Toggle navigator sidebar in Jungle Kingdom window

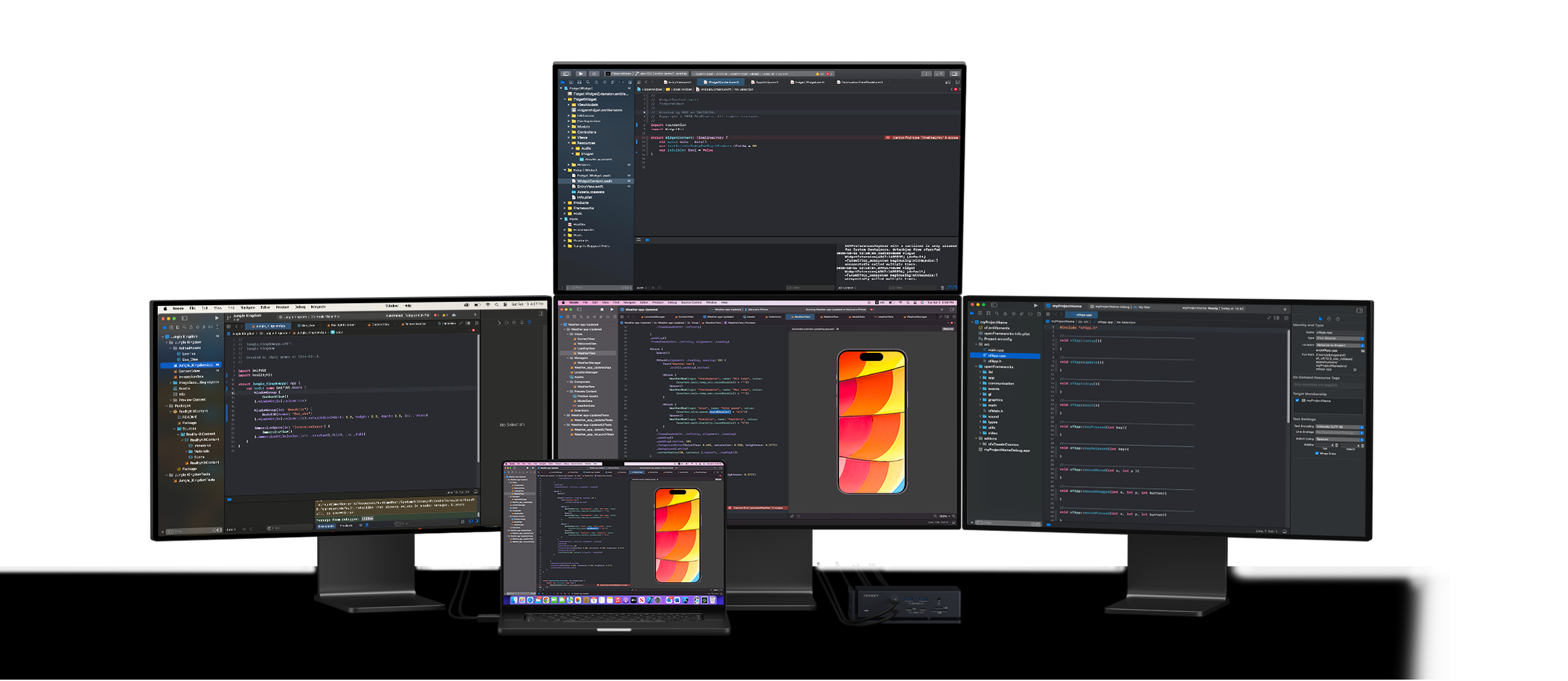(x=184, y=318)
